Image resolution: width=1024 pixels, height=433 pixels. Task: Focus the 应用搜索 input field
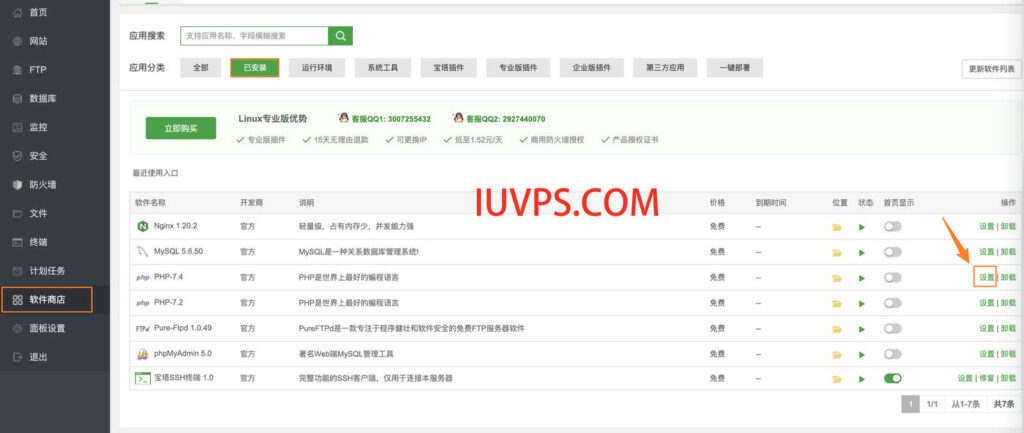coord(255,36)
